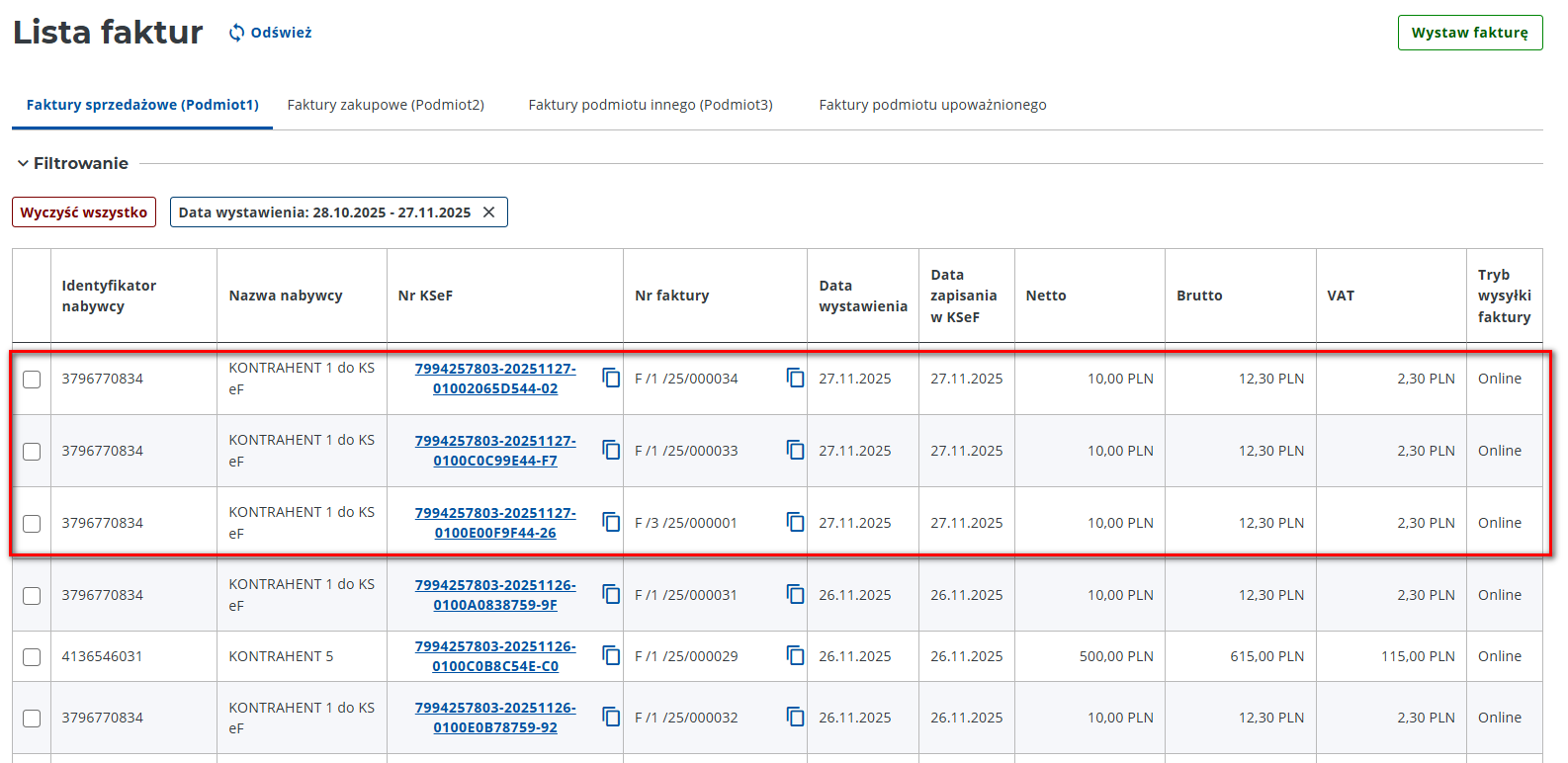This screenshot has width=1568, height=763.
Task: Select checkbox for KONTRAHENT 5 row
Action: tap(32, 657)
